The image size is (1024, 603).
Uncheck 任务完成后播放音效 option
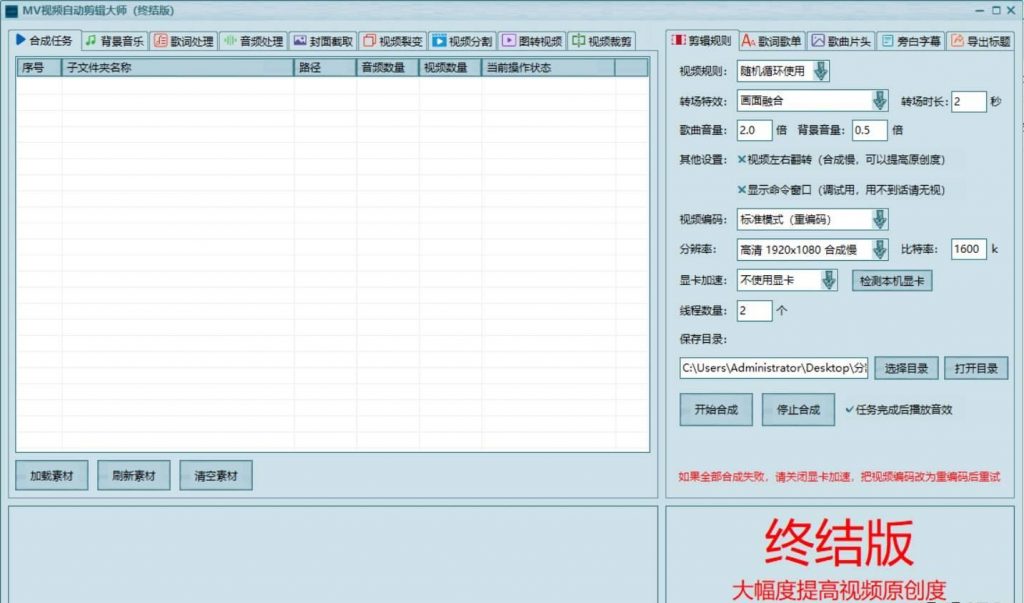pyautogui.click(x=850, y=409)
